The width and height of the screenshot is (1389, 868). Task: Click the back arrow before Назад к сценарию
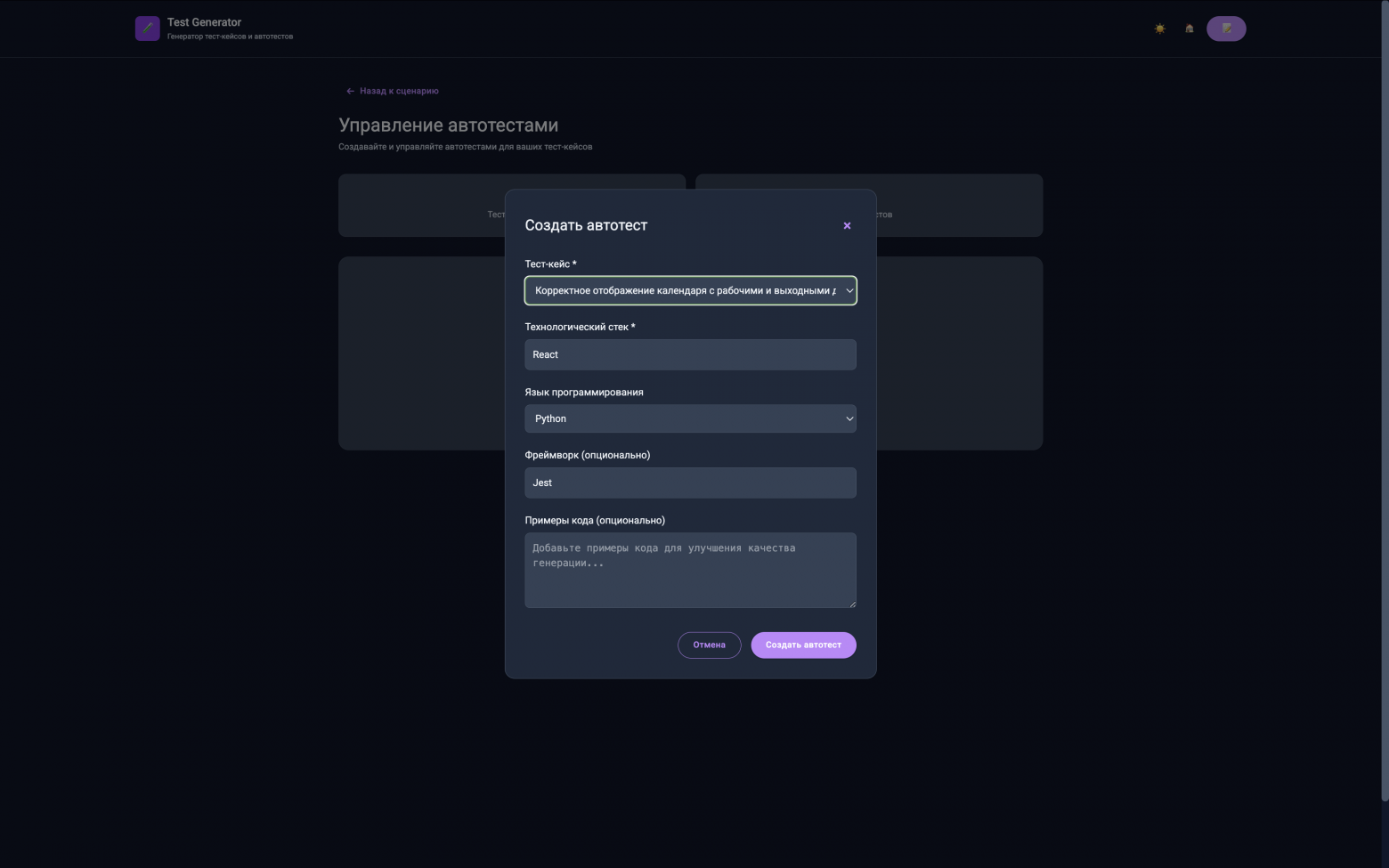click(x=350, y=91)
